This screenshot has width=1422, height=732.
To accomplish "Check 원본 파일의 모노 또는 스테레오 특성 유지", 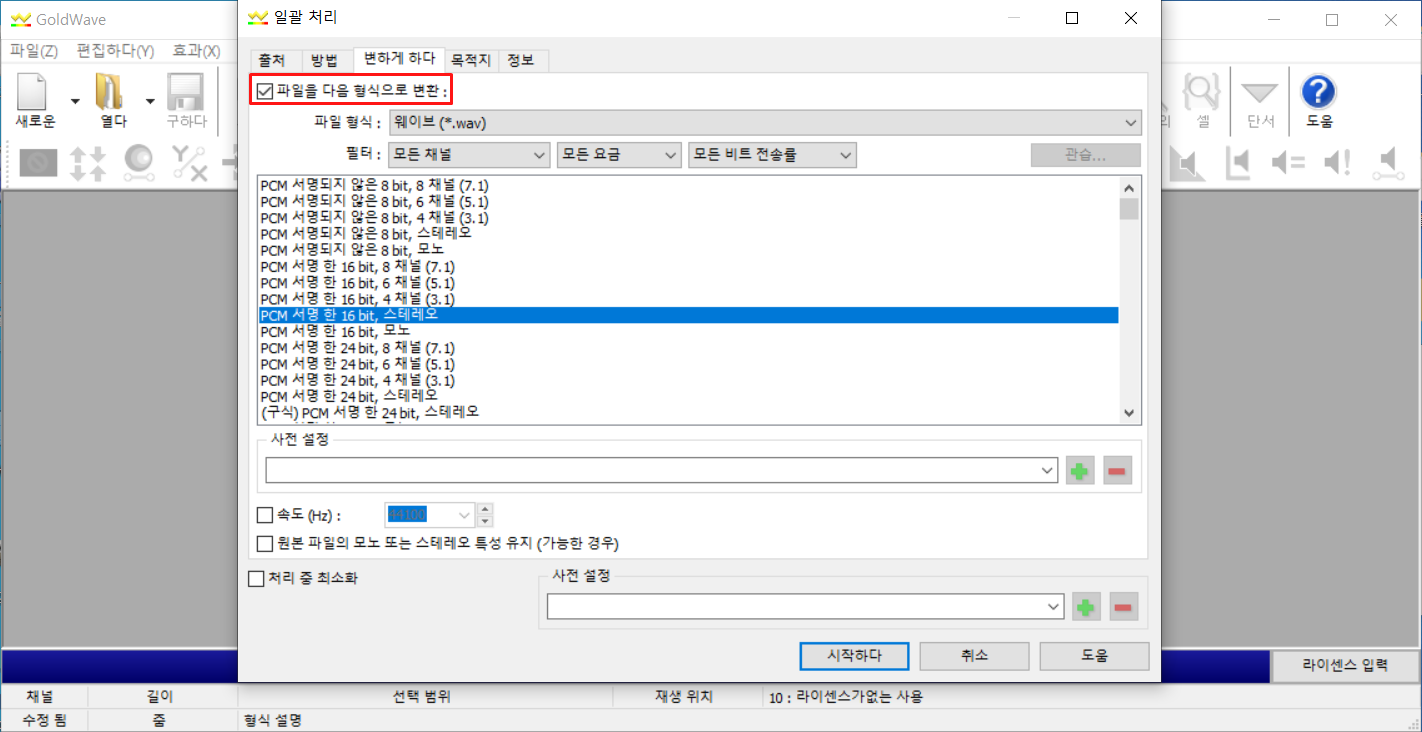I will point(265,543).
